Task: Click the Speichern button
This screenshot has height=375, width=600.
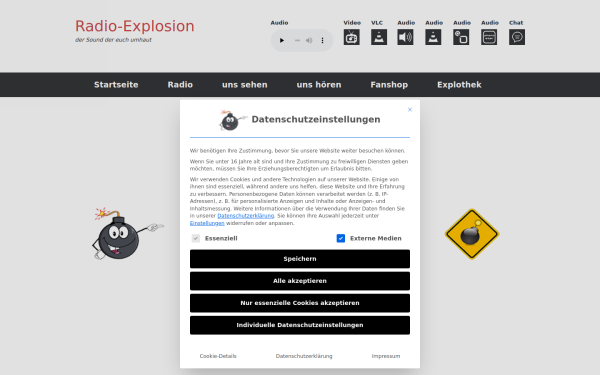Action: tap(300, 259)
